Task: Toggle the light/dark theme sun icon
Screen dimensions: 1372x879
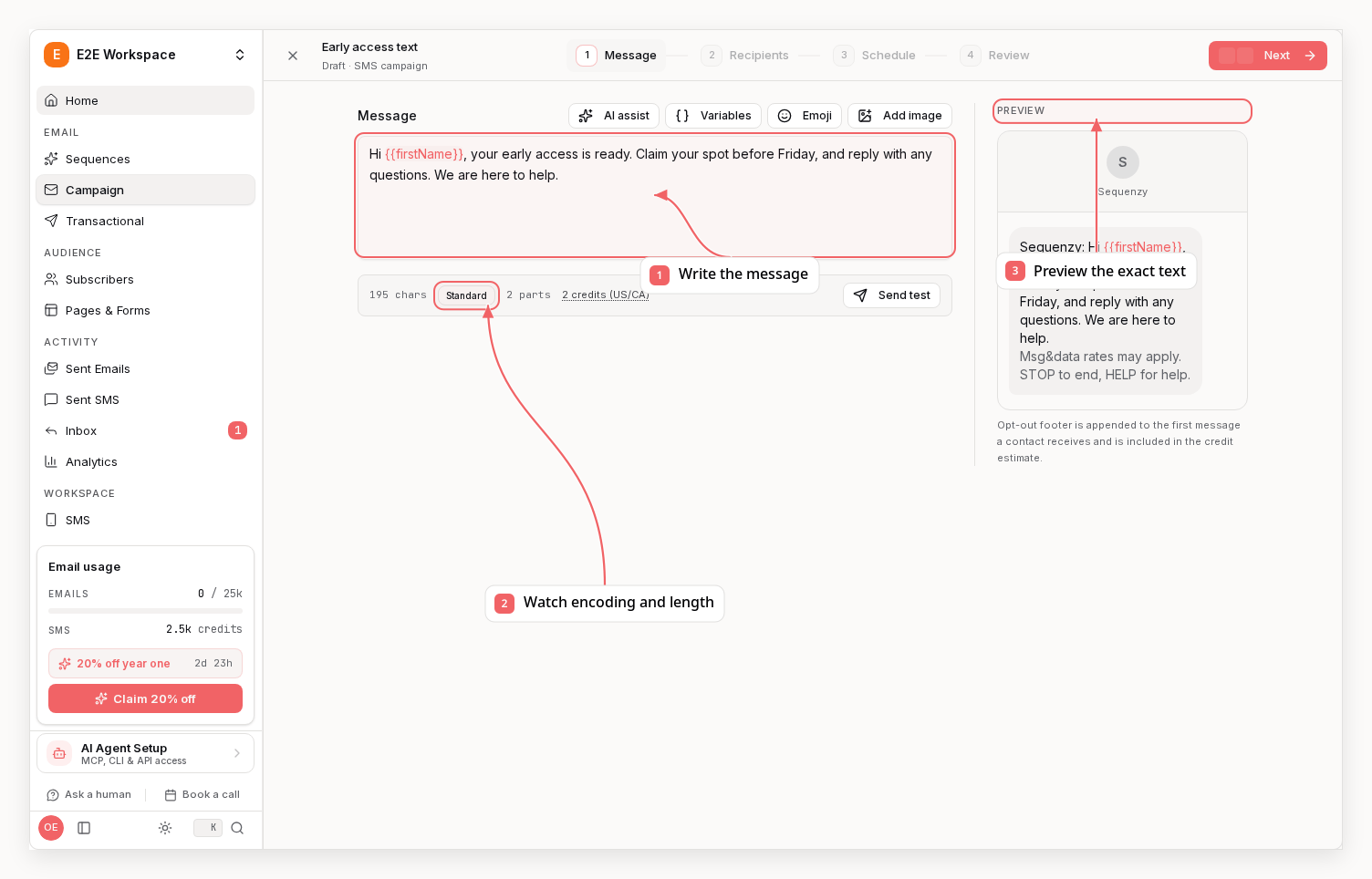Action: (x=165, y=828)
